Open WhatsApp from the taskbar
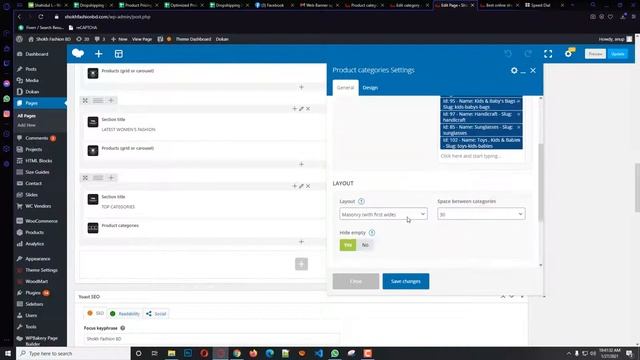 click(335, 353)
